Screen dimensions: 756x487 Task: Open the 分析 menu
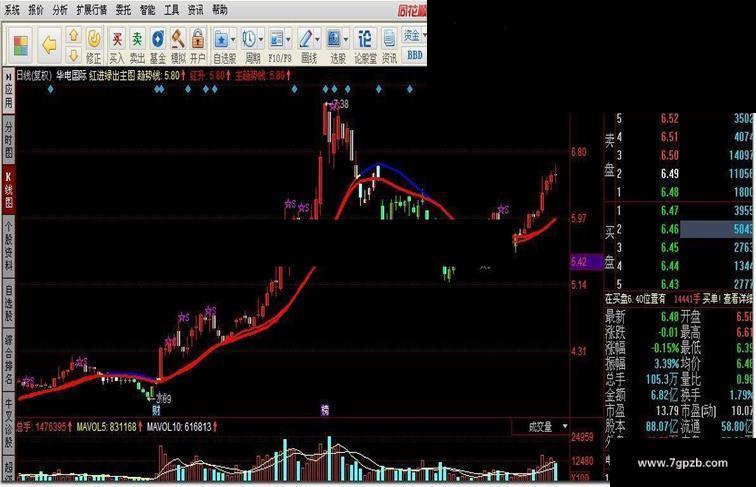[60, 10]
